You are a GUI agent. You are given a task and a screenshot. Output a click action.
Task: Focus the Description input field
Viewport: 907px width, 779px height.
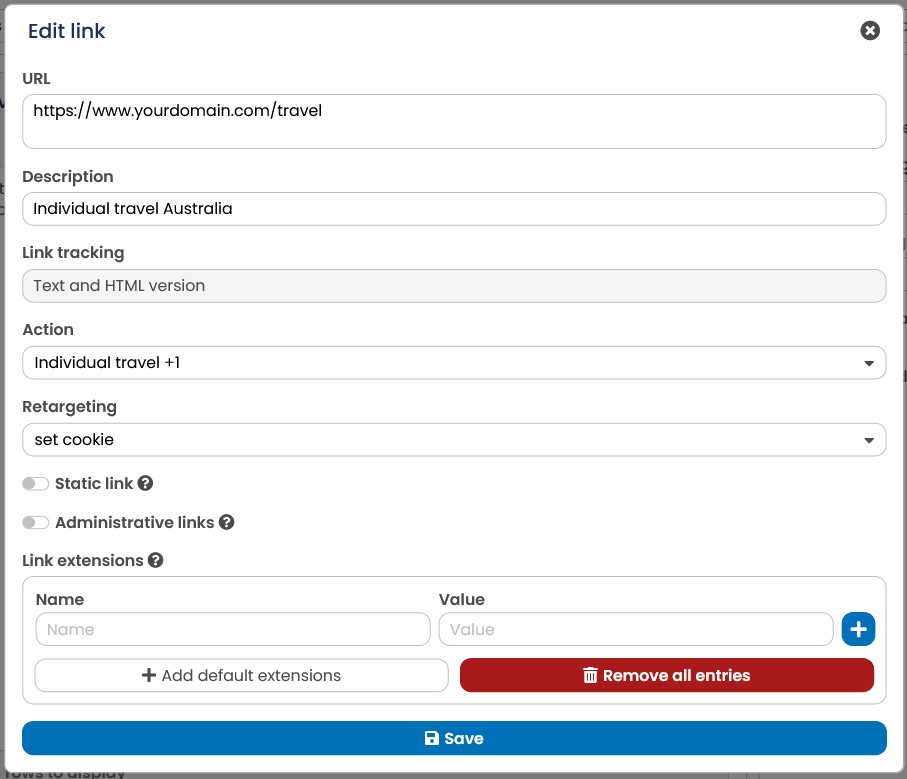pos(454,209)
